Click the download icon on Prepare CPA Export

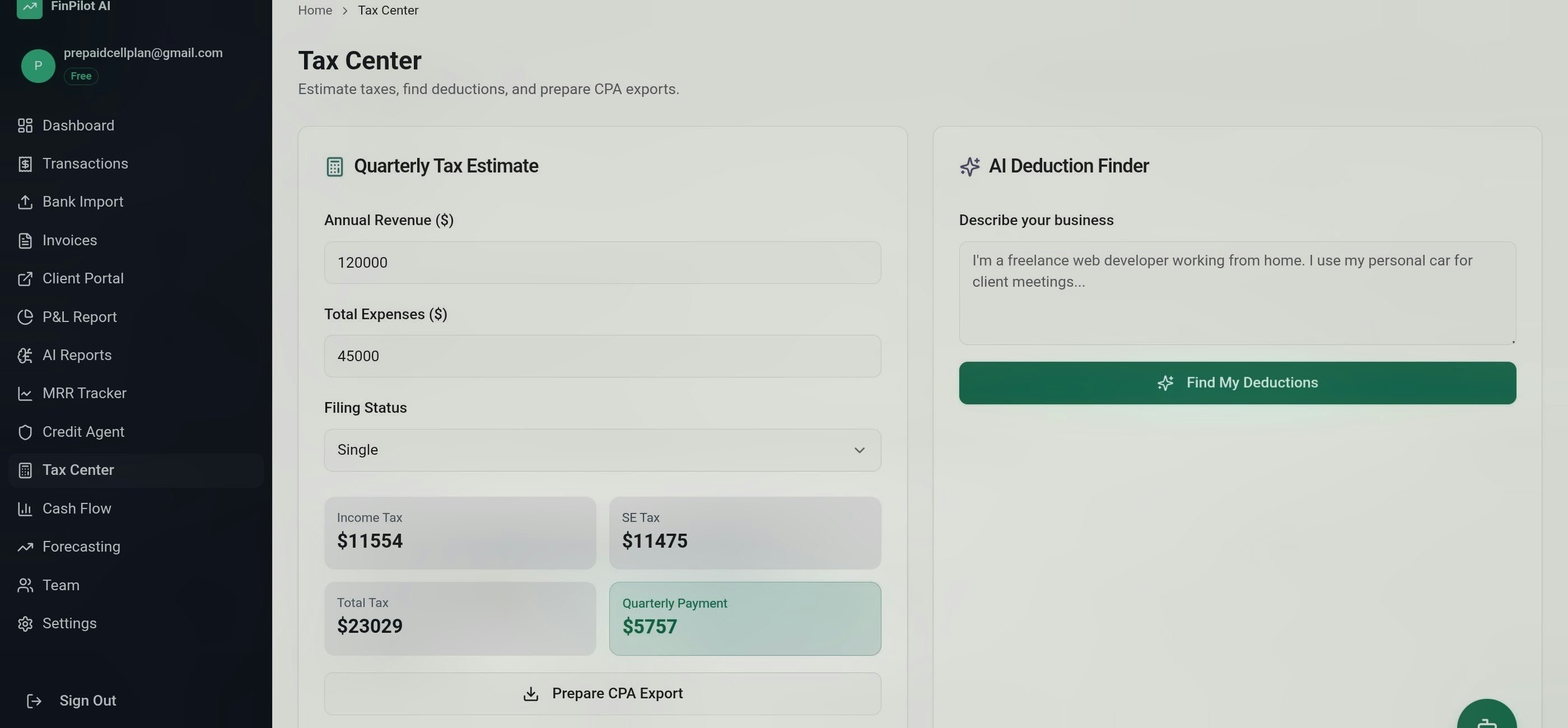tap(531, 694)
